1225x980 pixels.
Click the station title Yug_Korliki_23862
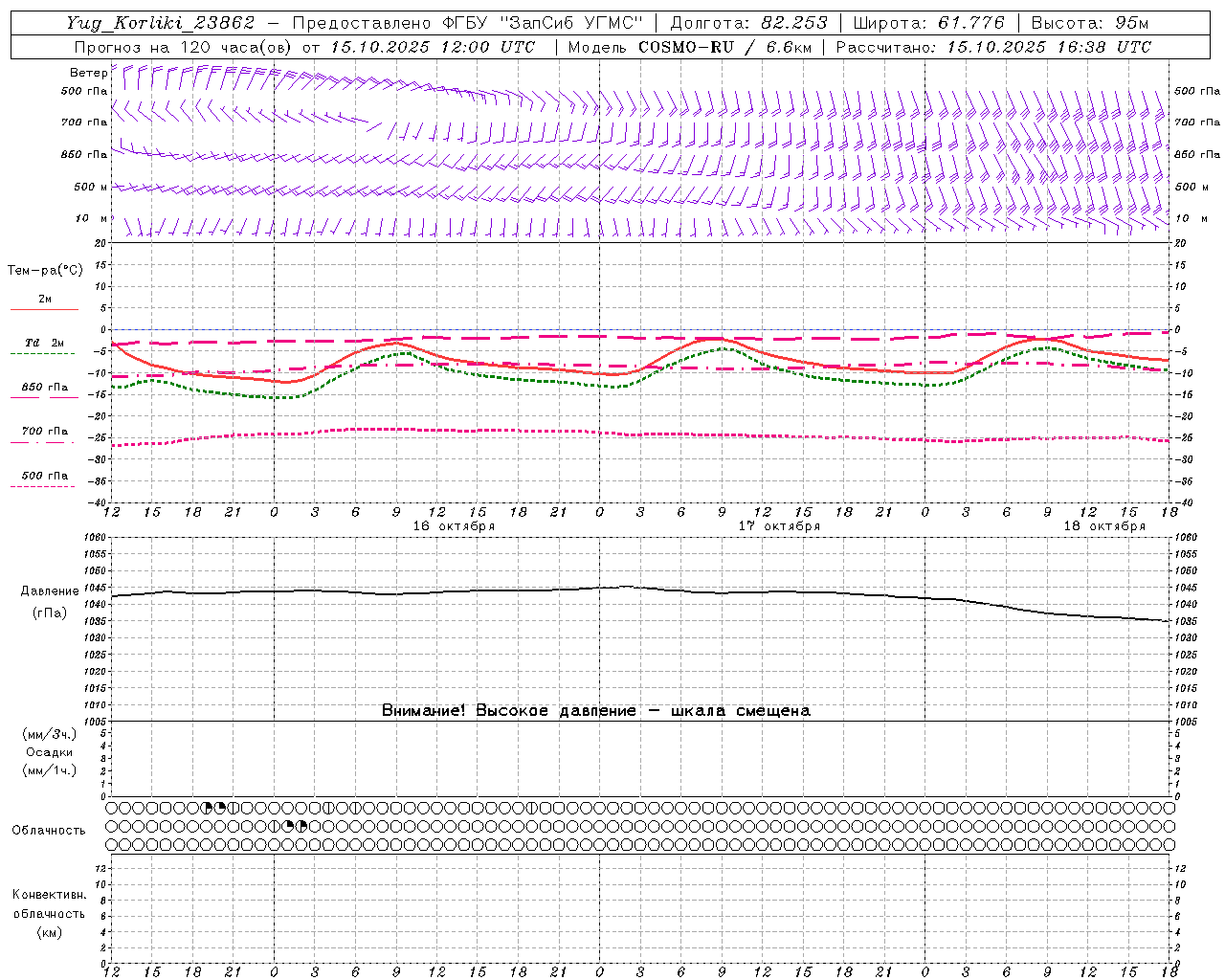coord(160,23)
